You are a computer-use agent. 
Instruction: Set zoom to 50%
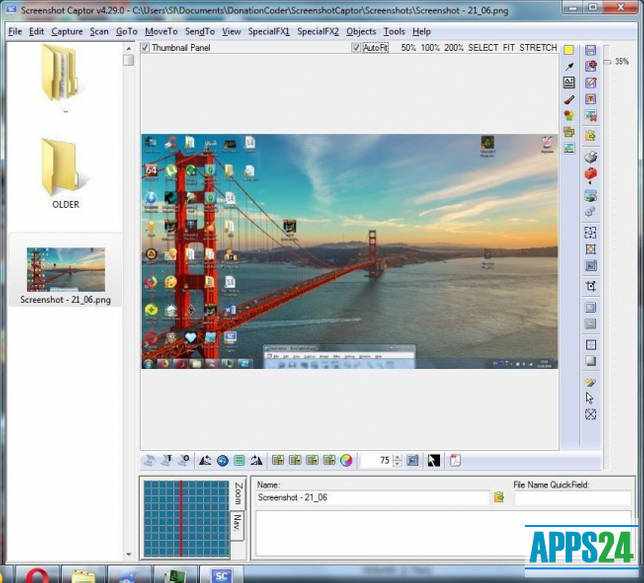tap(408, 48)
